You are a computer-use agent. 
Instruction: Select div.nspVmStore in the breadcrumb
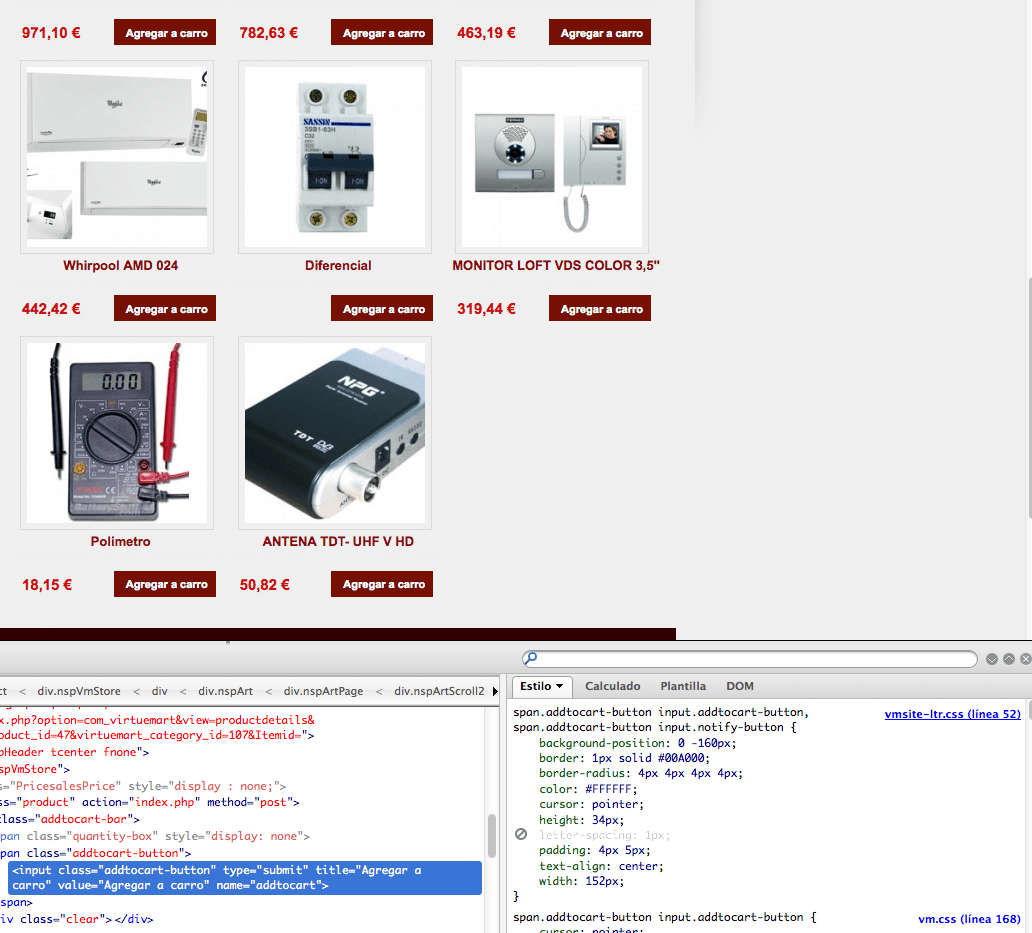tap(79, 691)
